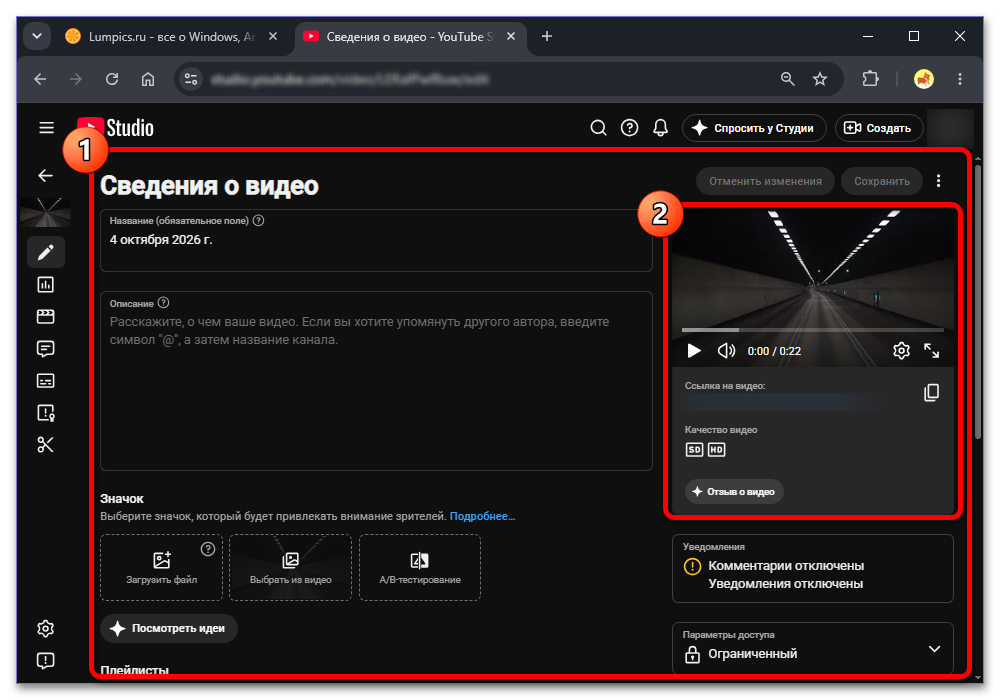This screenshot has width=1000, height=700.
Task: Click Создать button
Action: pos(879,128)
